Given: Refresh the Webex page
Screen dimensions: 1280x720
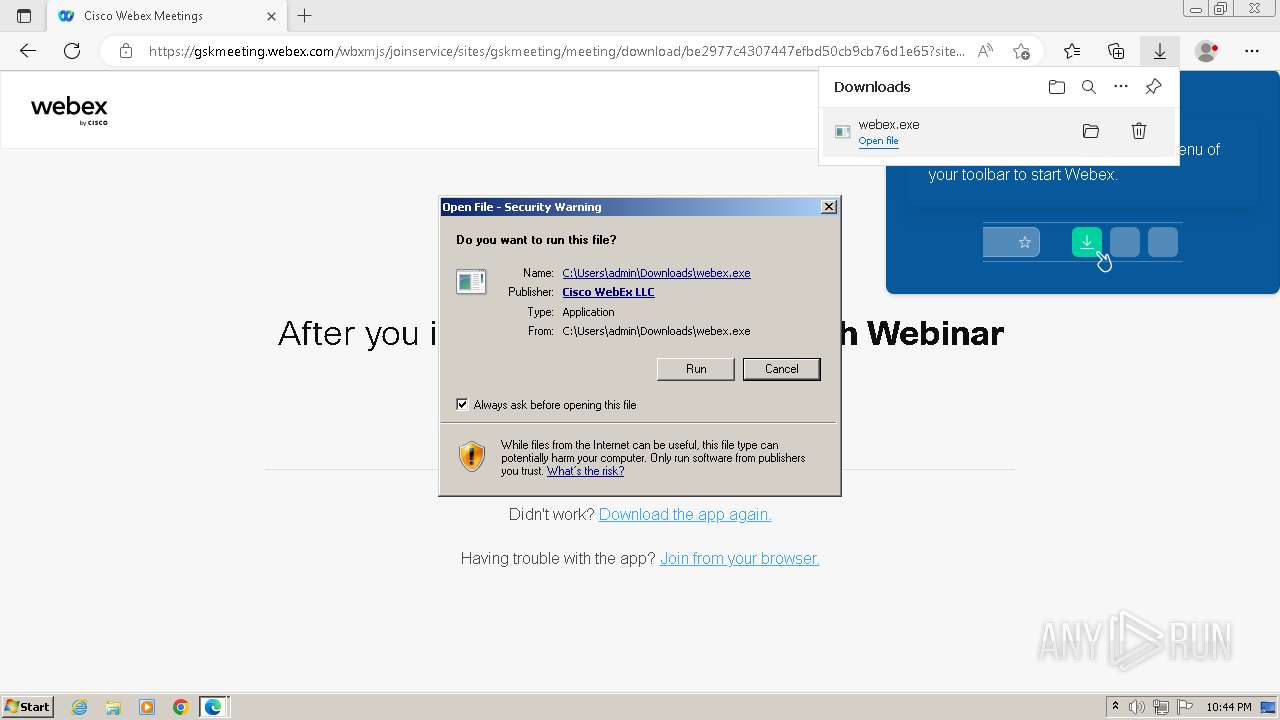Looking at the screenshot, I should (x=72, y=51).
